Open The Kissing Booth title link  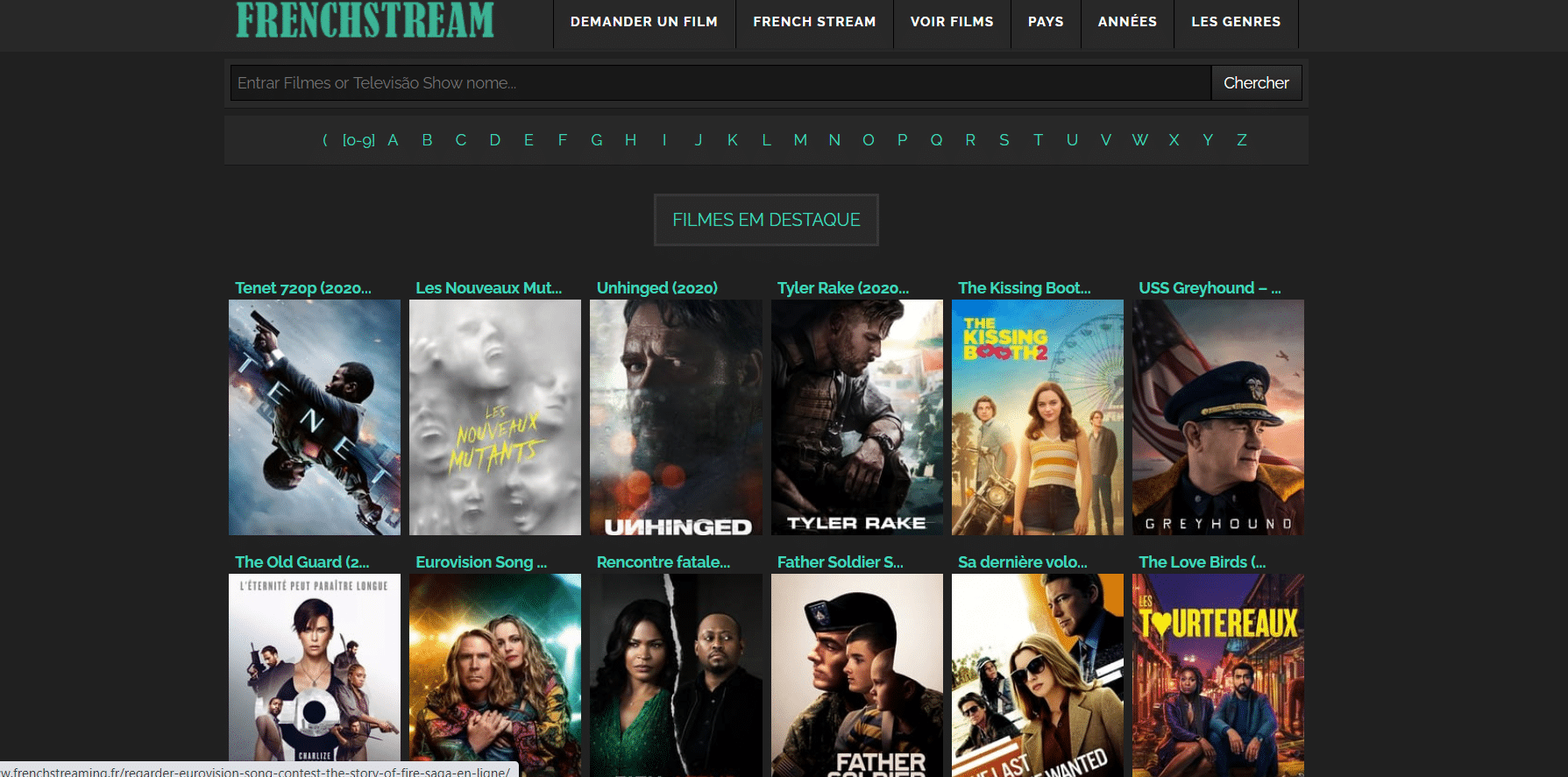coord(1025,288)
